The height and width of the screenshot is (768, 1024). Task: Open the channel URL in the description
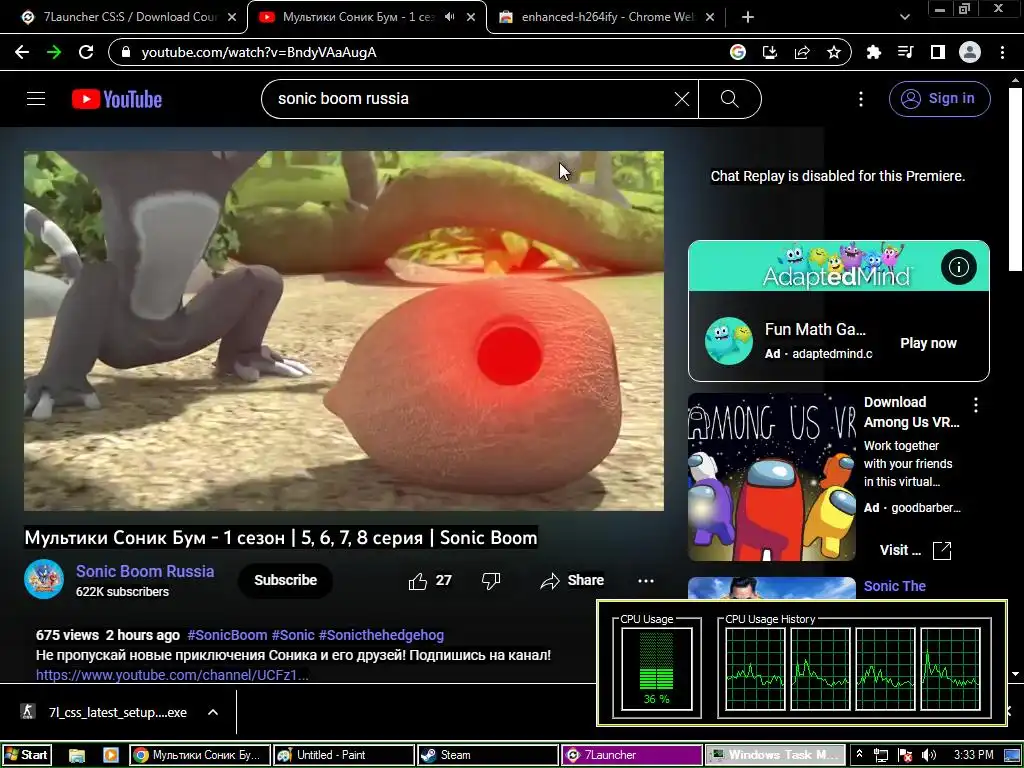(x=172, y=675)
